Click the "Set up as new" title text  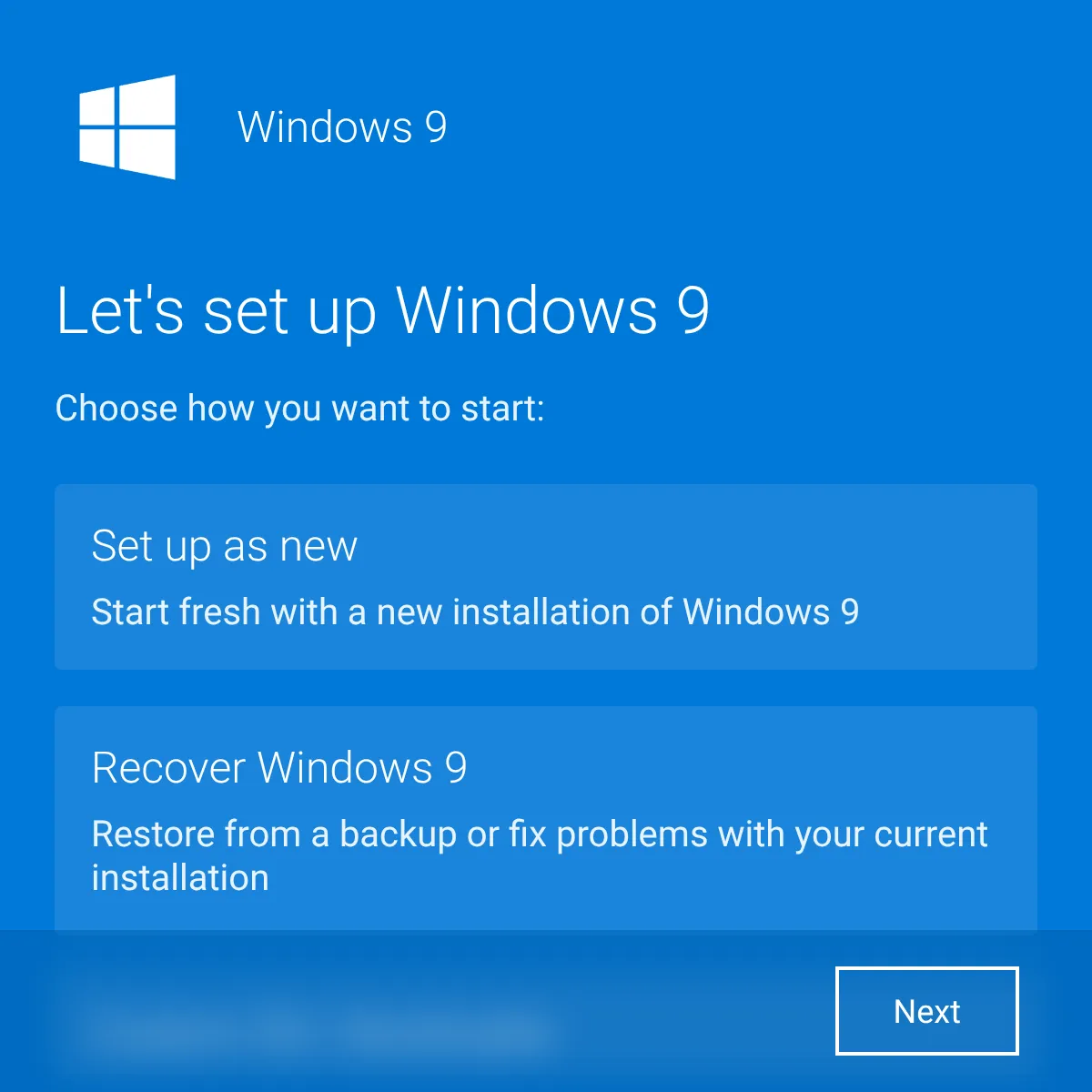[x=225, y=547]
